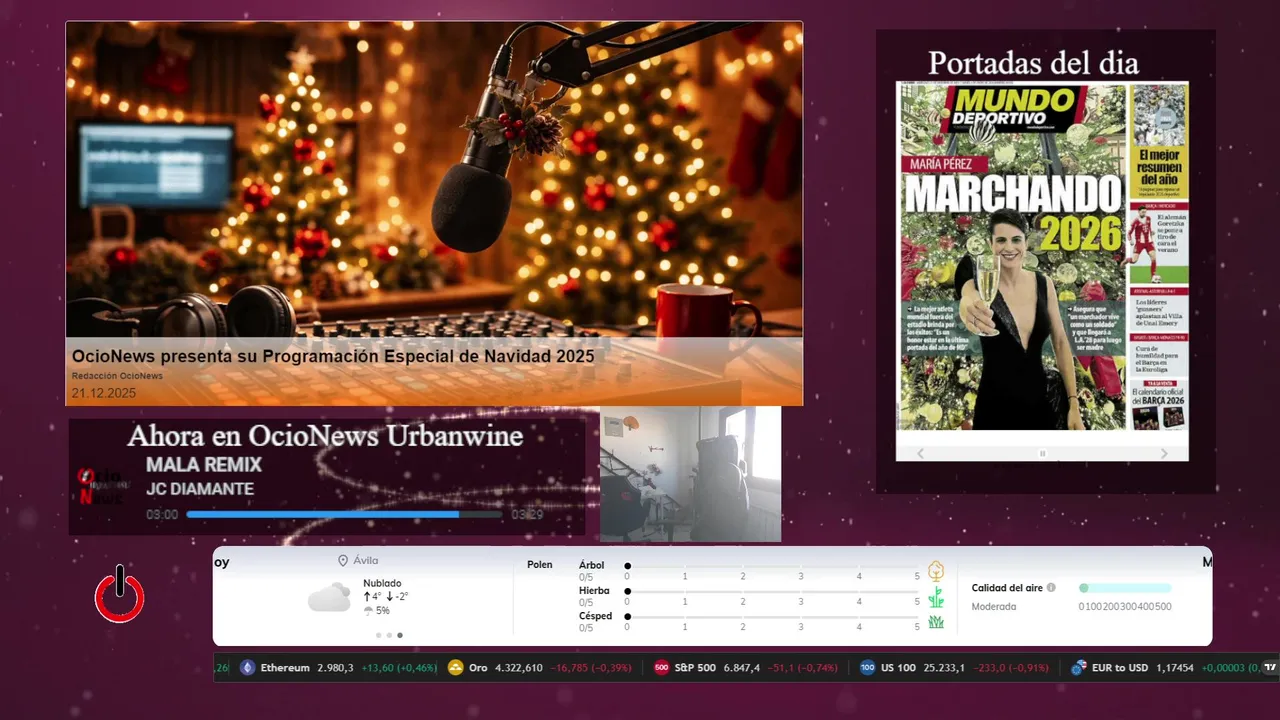
Task: Click the EUR to USD rate 1,17454
Action: point(1175,668)
